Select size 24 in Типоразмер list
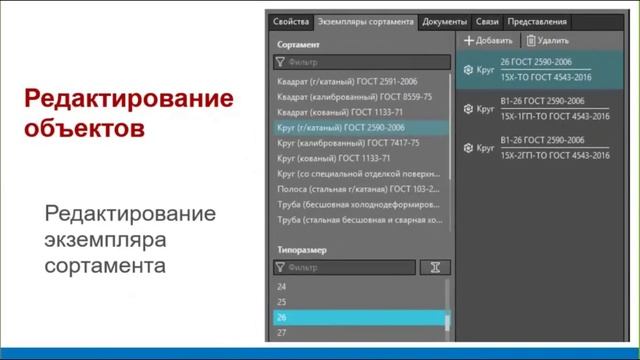The image size is (640, 360). coord(359,287)
